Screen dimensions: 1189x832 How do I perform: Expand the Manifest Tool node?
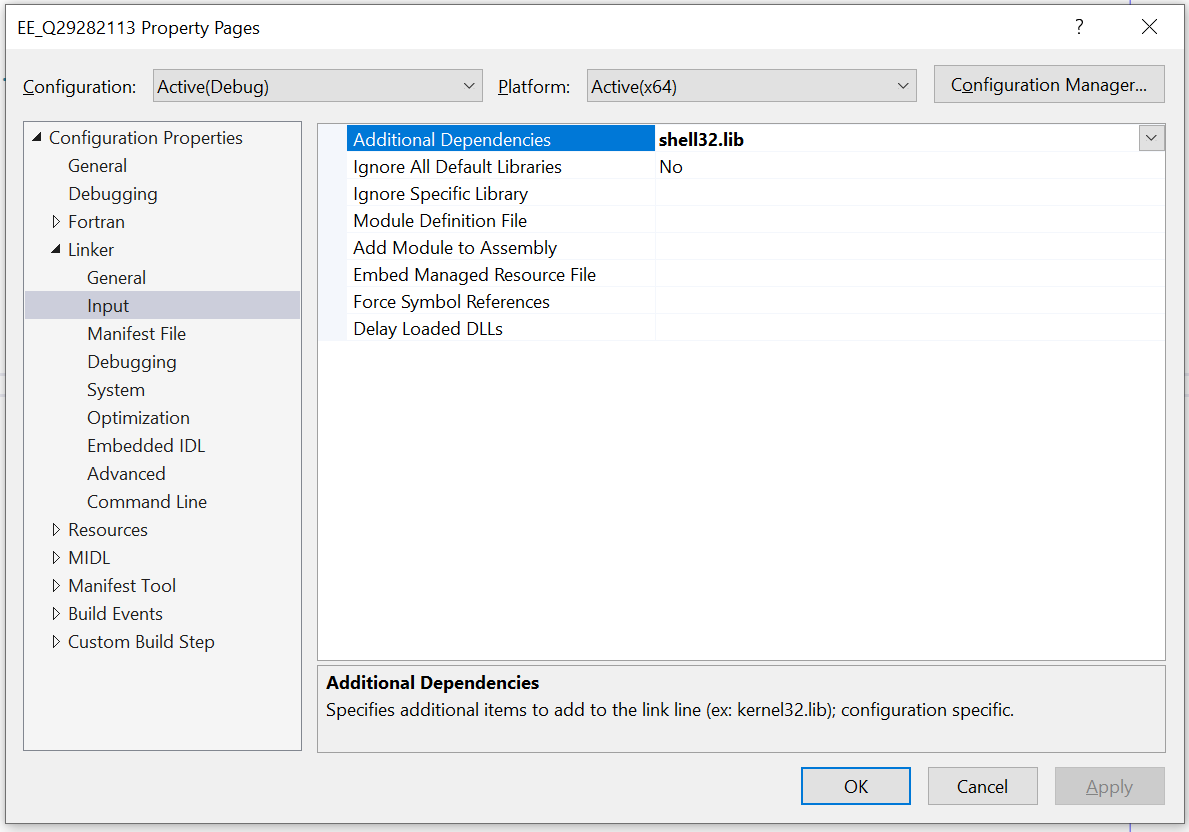point(55,586)
